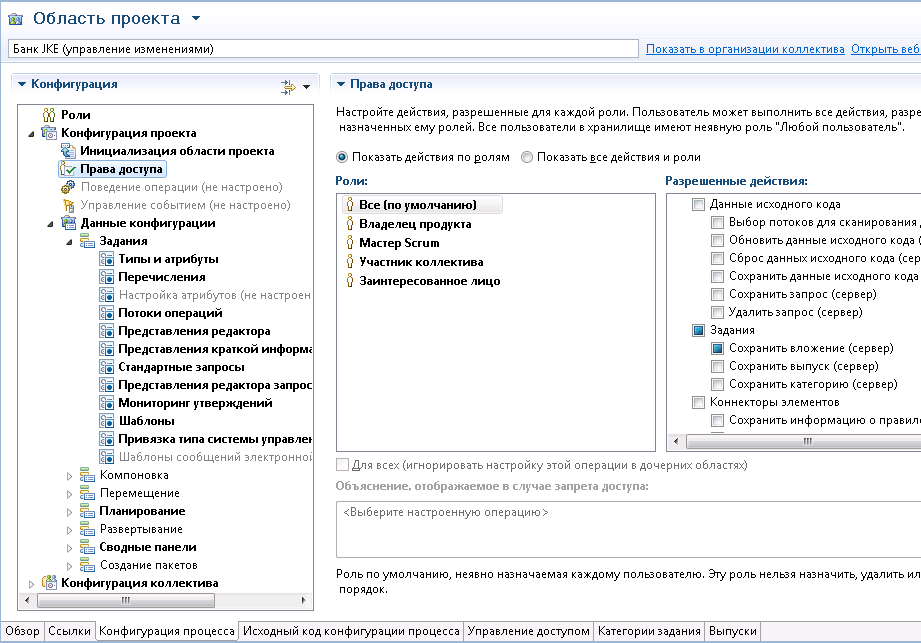Toggle Коннекторы элементов checkbox
The width and height of the screenshot is (921, 643).
(698, 402)
